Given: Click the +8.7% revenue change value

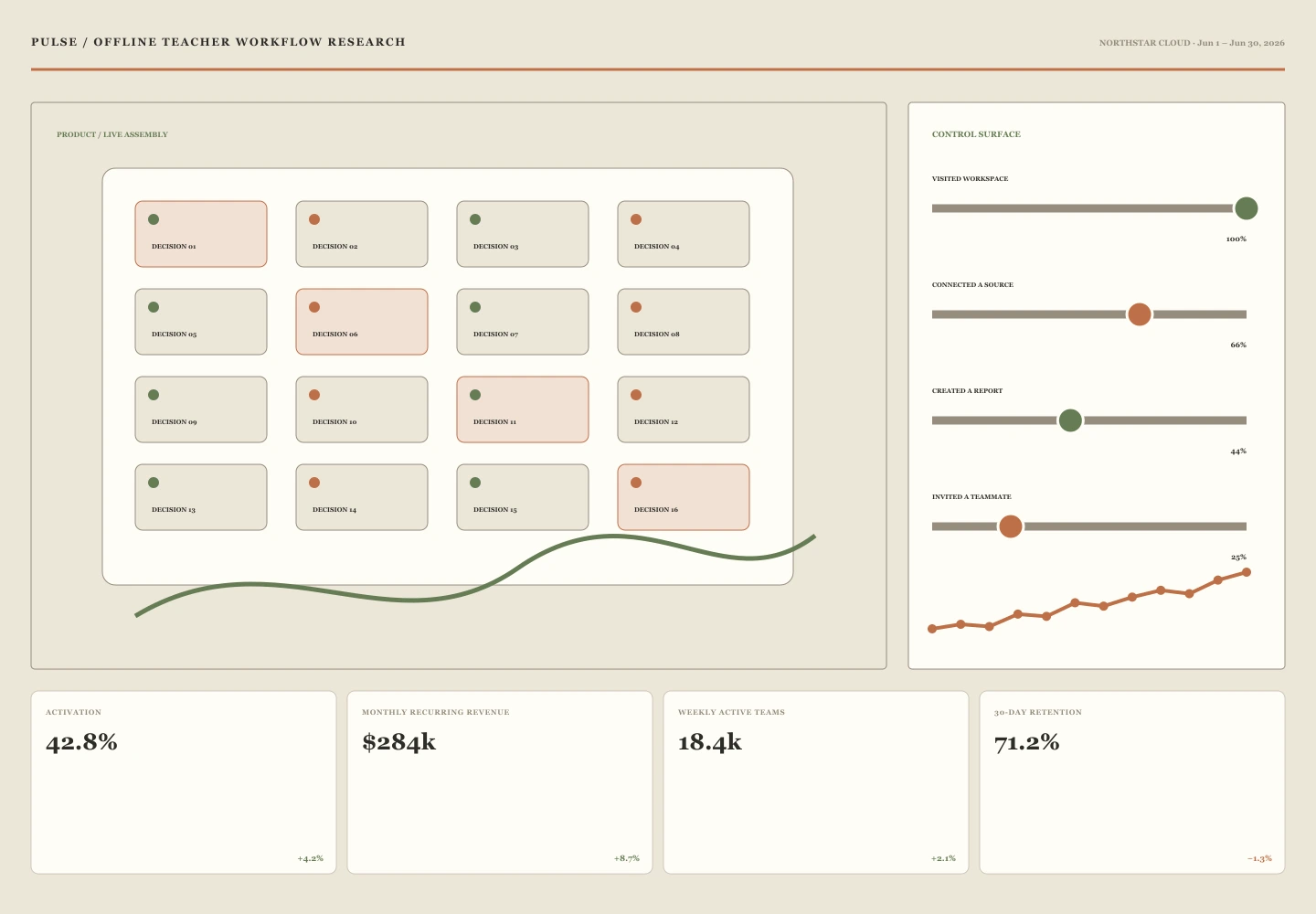Looking at the screenshot, I should tap(627, 858).
